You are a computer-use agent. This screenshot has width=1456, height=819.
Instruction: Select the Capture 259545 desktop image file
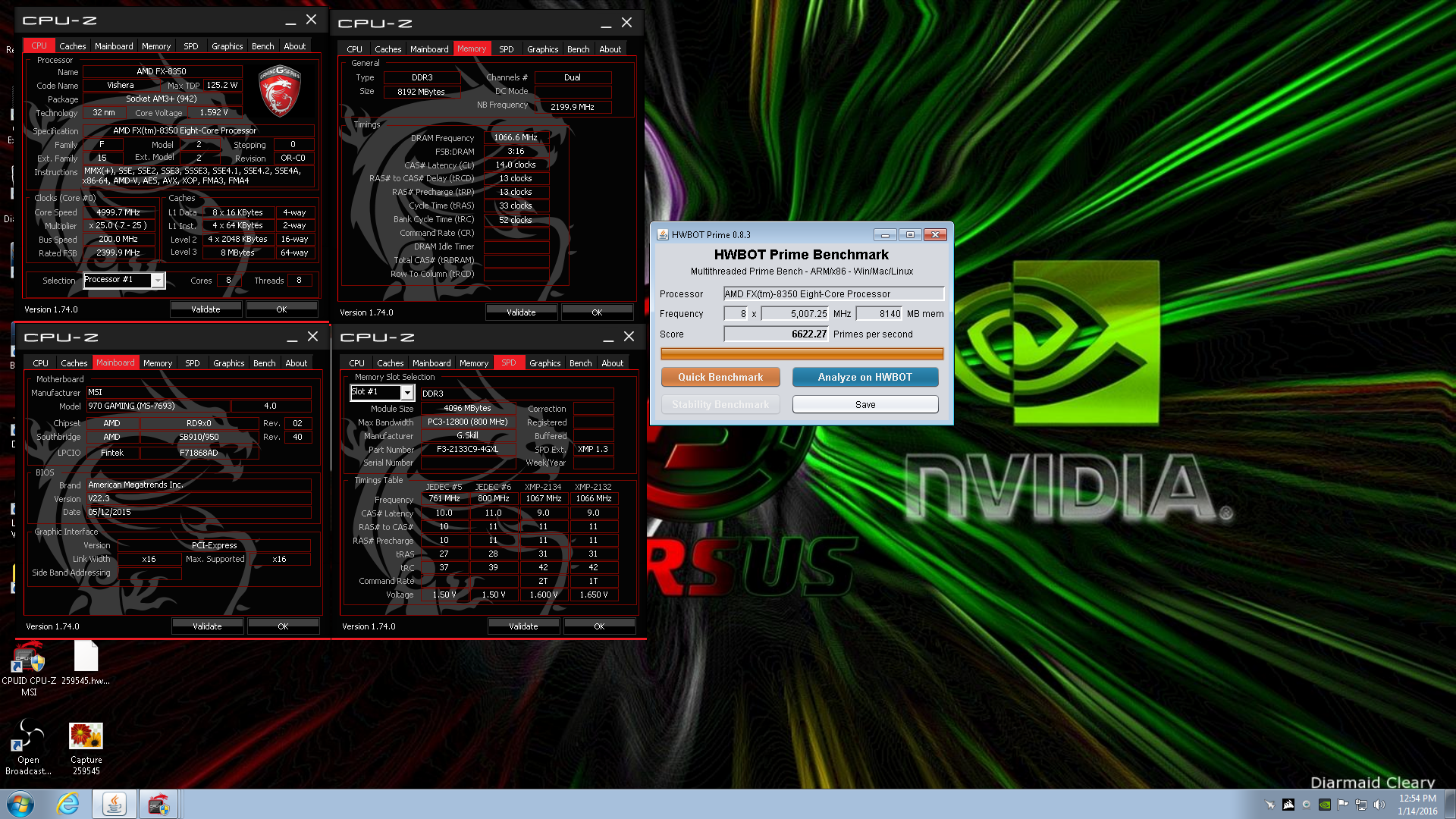(x=86, y=748)
